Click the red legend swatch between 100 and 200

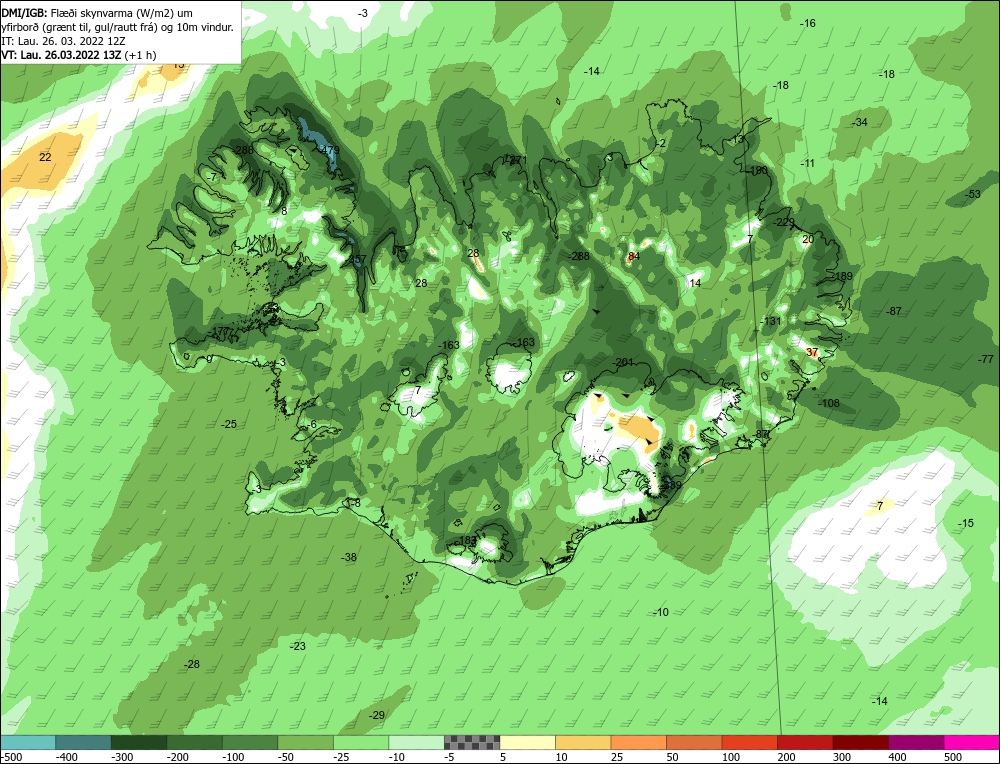[749, 742]
